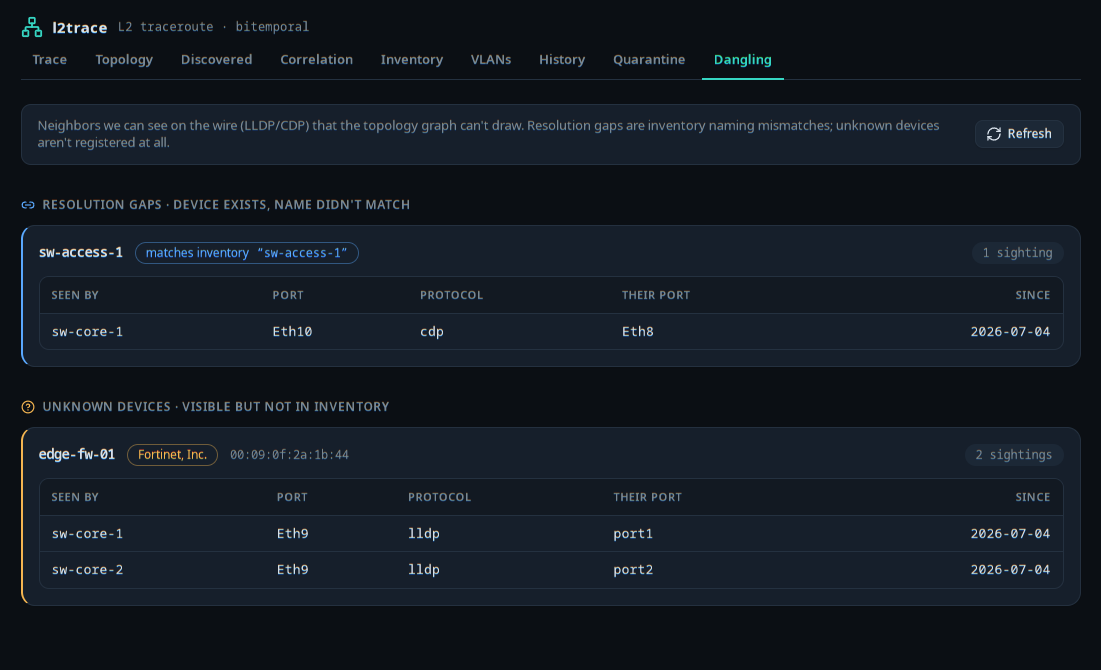This screenshot has height=670, width=1101.
Task: Click the 1 sighting badge
Action: click(x=1017, y=253)
